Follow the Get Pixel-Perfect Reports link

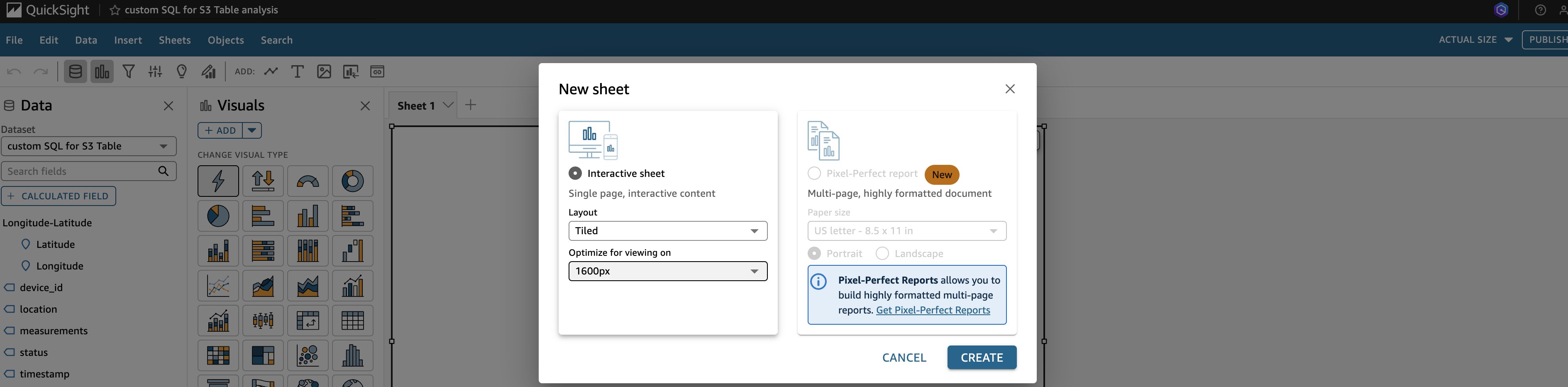pos(933,310)
